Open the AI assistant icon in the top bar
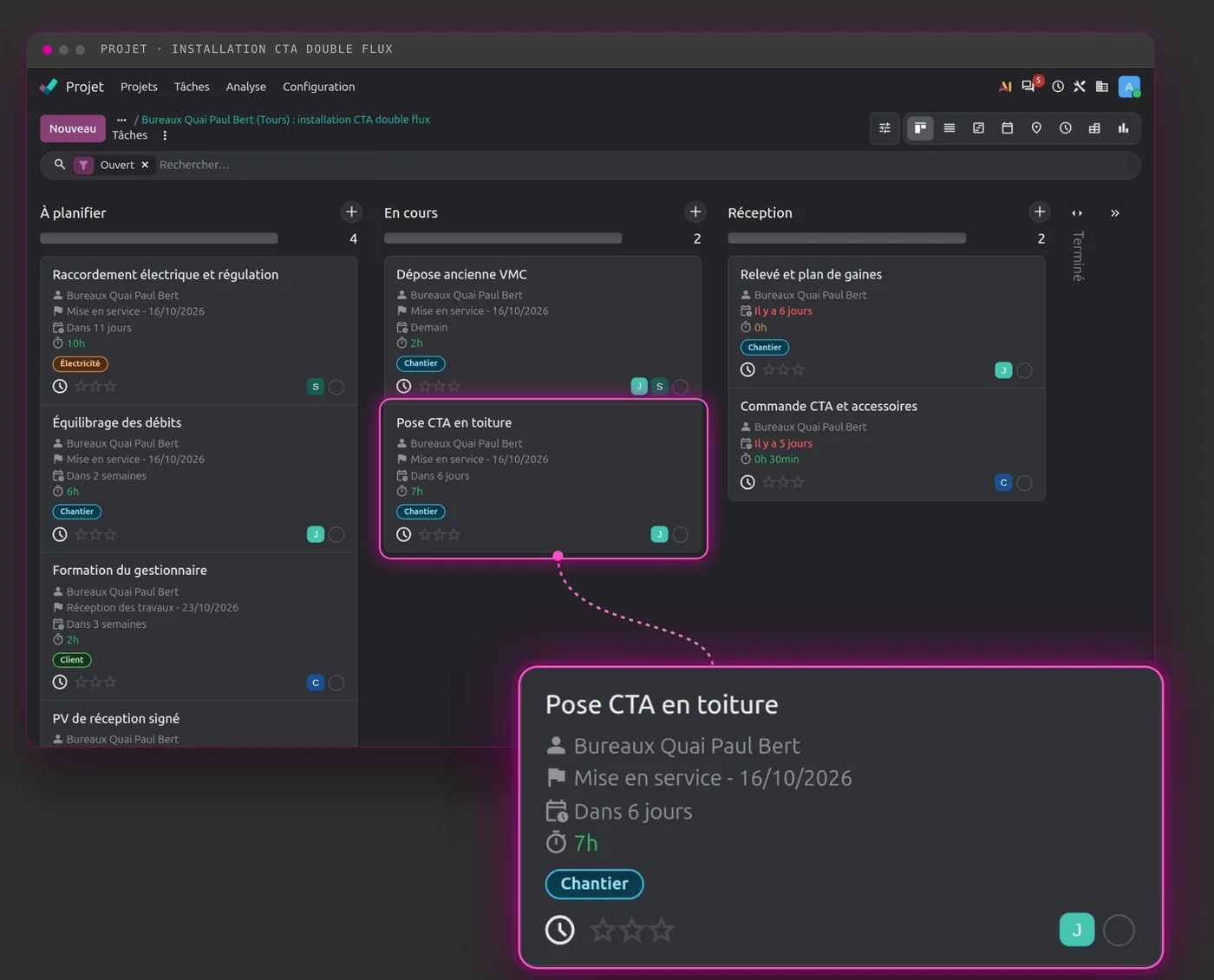The height and width of the screenshot is (980, 1214). (x=1005, y=87)
